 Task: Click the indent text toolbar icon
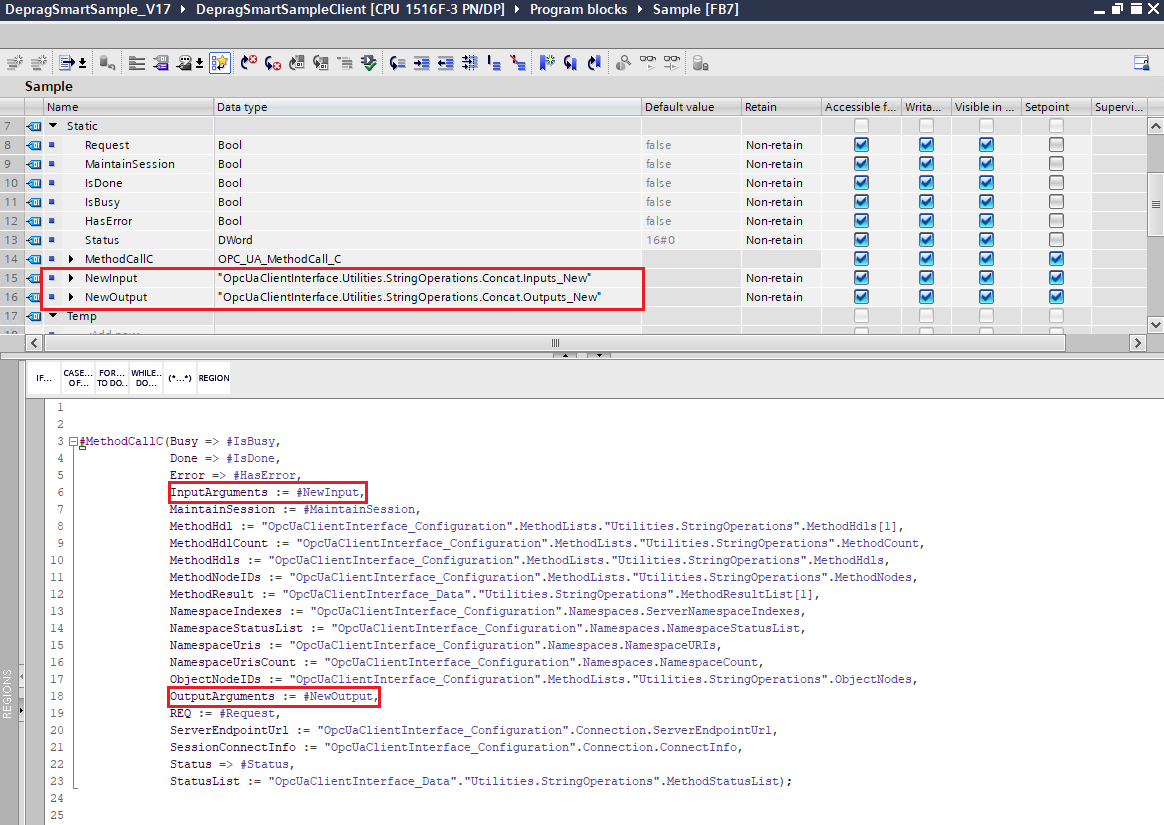pyautogui.click(x=420, y=63)
